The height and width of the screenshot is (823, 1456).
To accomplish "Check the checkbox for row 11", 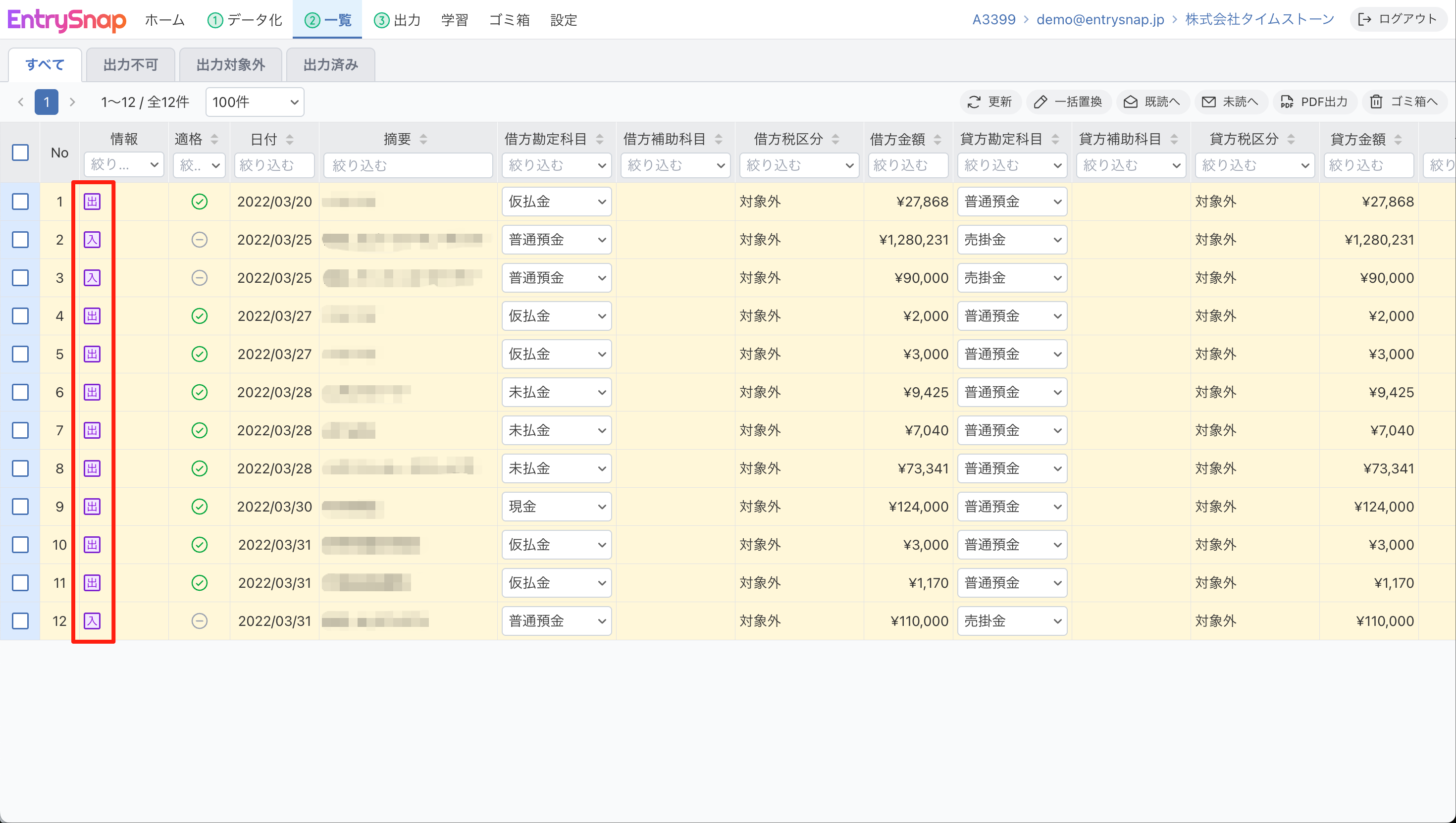I will point(20,583).
